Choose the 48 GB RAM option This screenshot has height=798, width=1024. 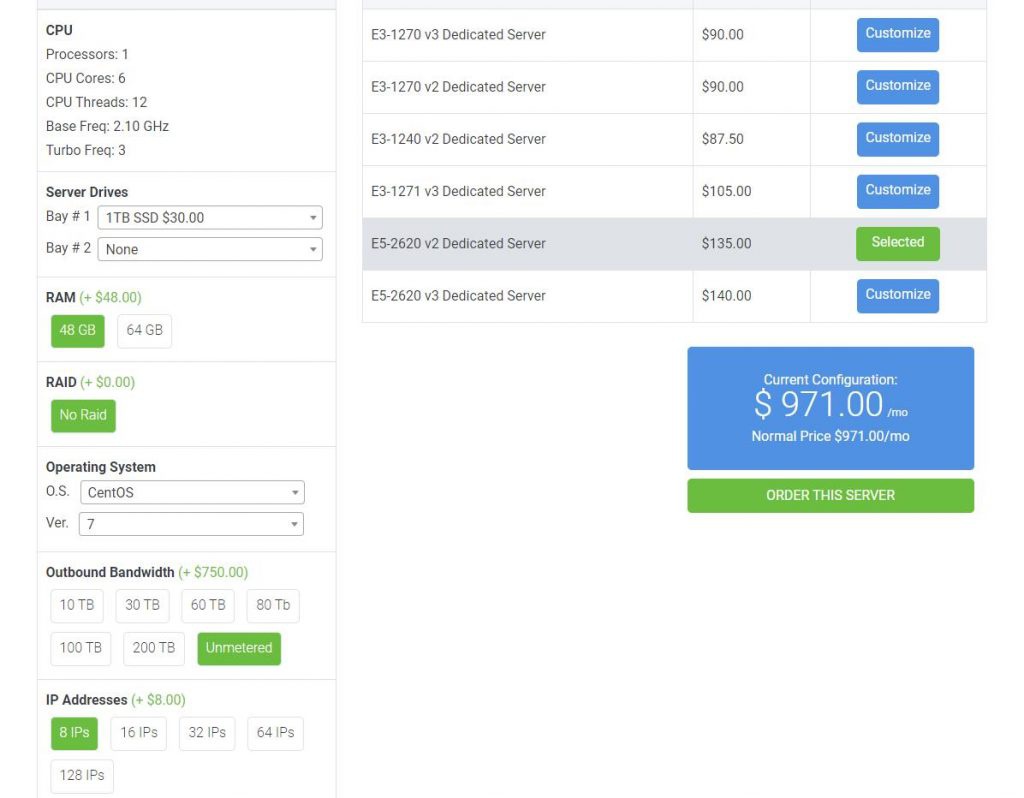(77, 331)
